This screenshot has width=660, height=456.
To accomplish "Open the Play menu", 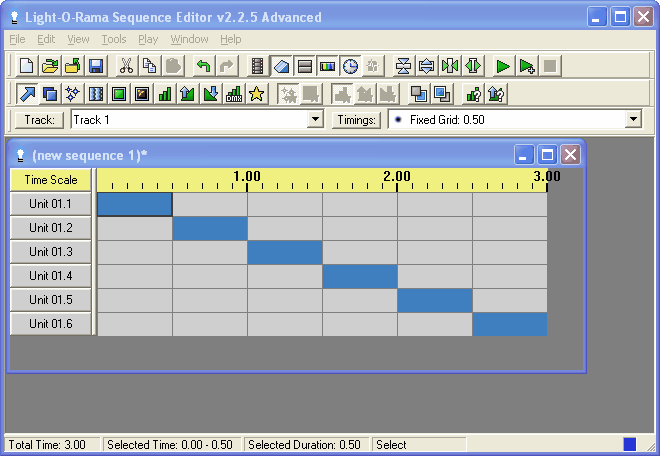I will click(x=148, y=39).
